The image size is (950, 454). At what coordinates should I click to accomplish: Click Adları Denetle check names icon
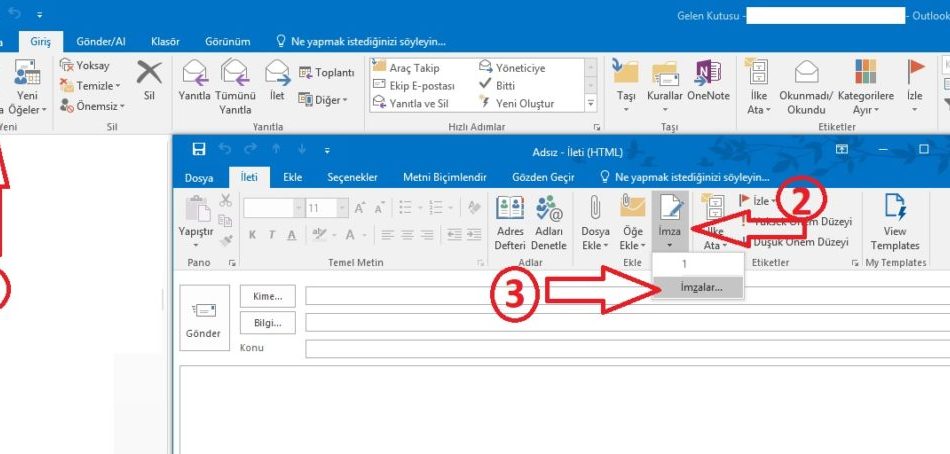pos(548,220)
